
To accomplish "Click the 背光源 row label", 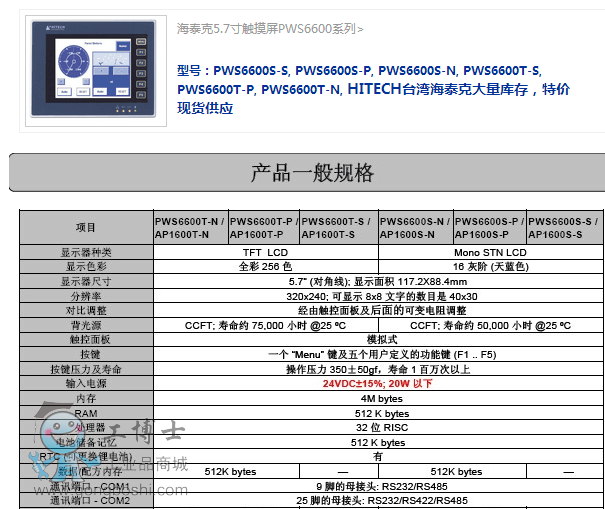I will [86, 325].
